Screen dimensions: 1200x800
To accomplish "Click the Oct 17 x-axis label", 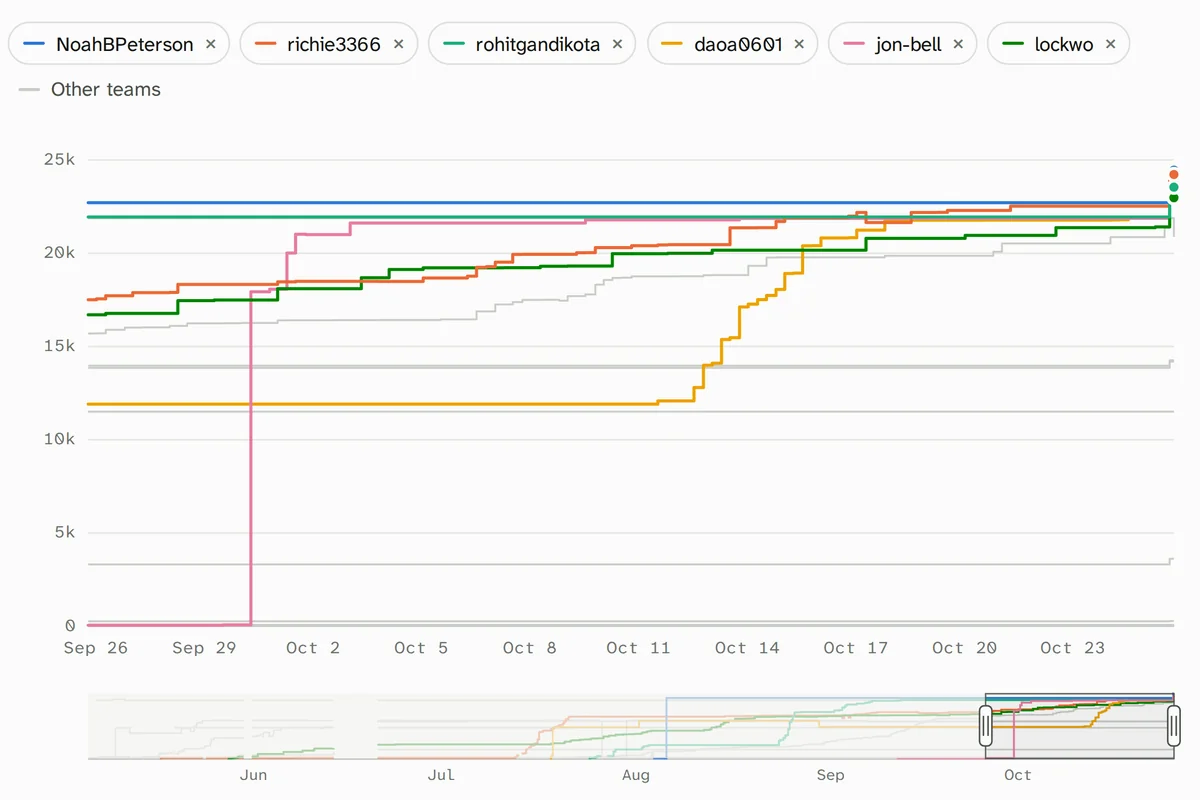I will [856, 648].
